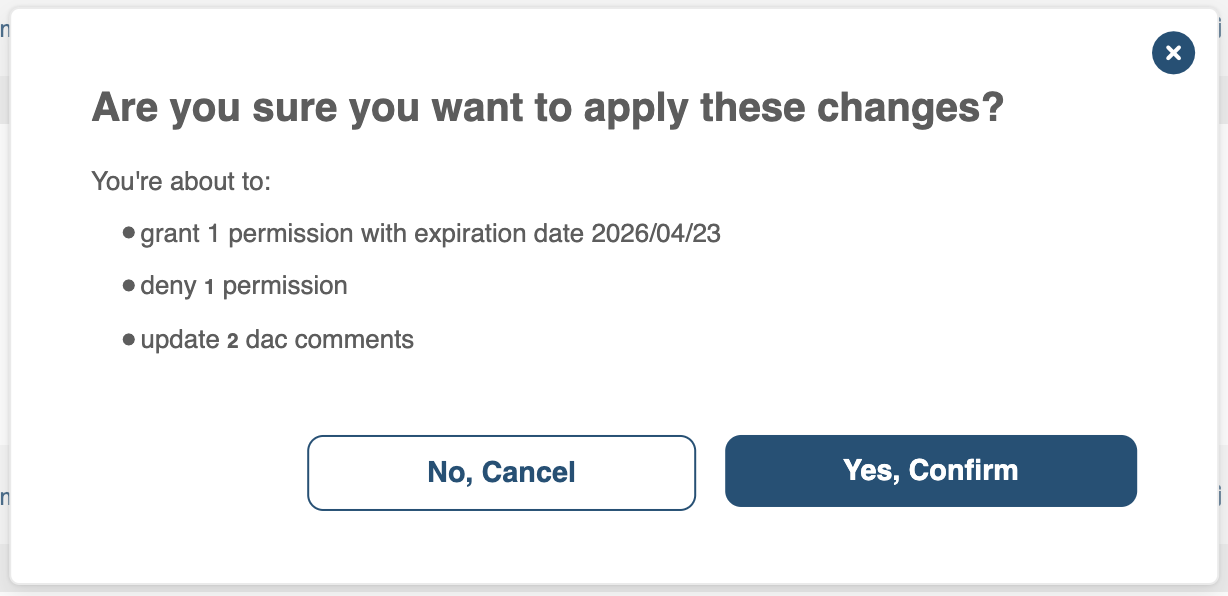Select the deny 1 permission line
Image resolution: width=1228 pixels, height=596 pixels.
[244, 286]
